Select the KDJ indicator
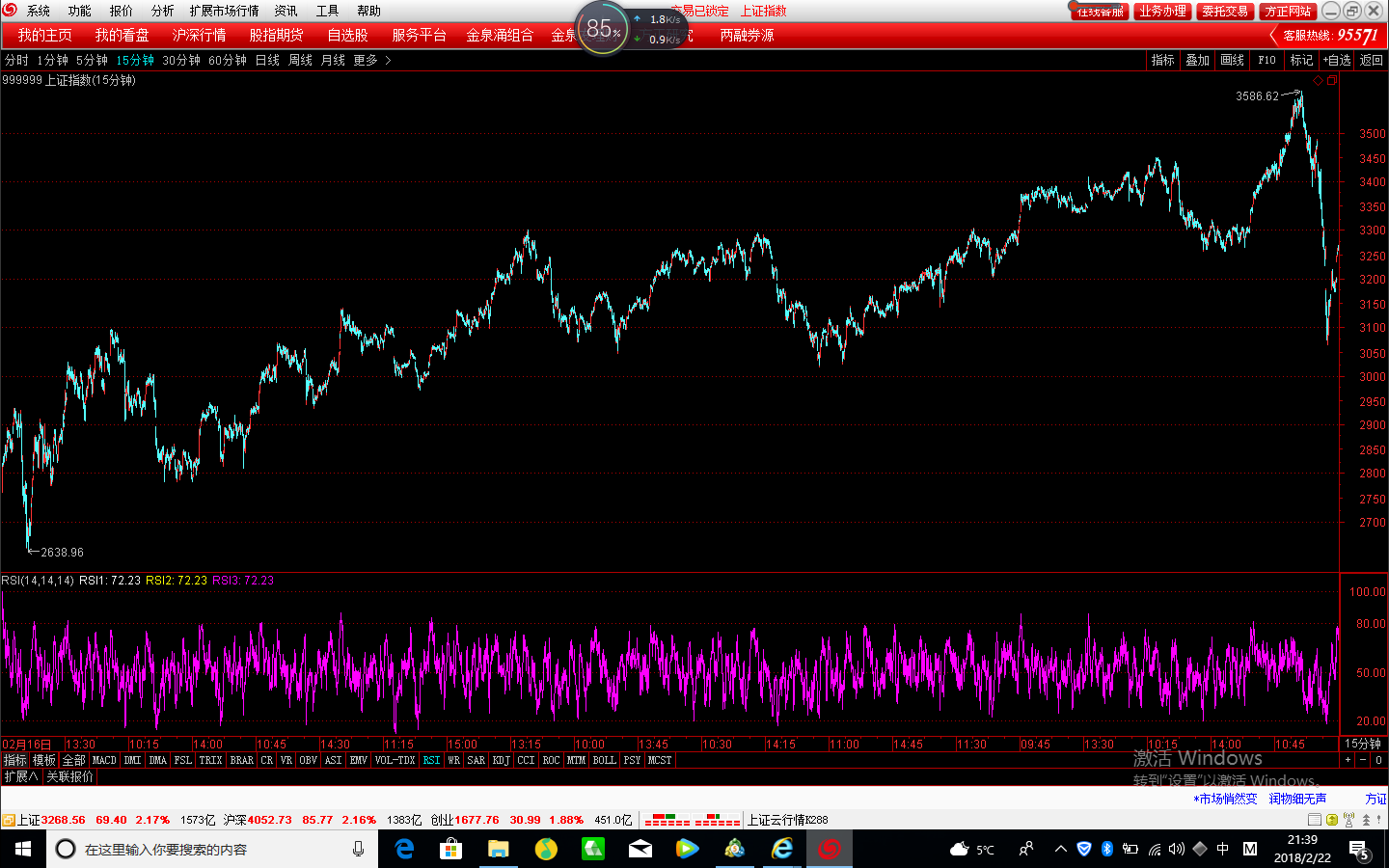 point(502,760)
